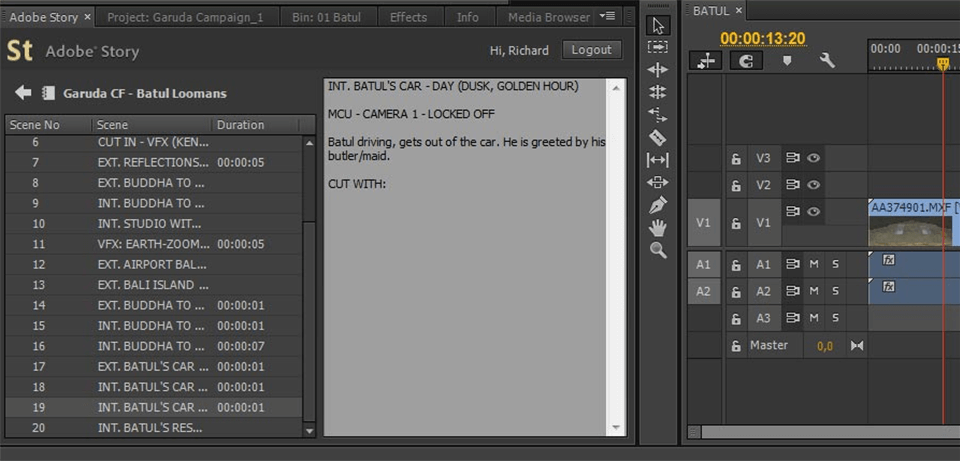Toggle the A1 track lock

(x=736, y=265)
